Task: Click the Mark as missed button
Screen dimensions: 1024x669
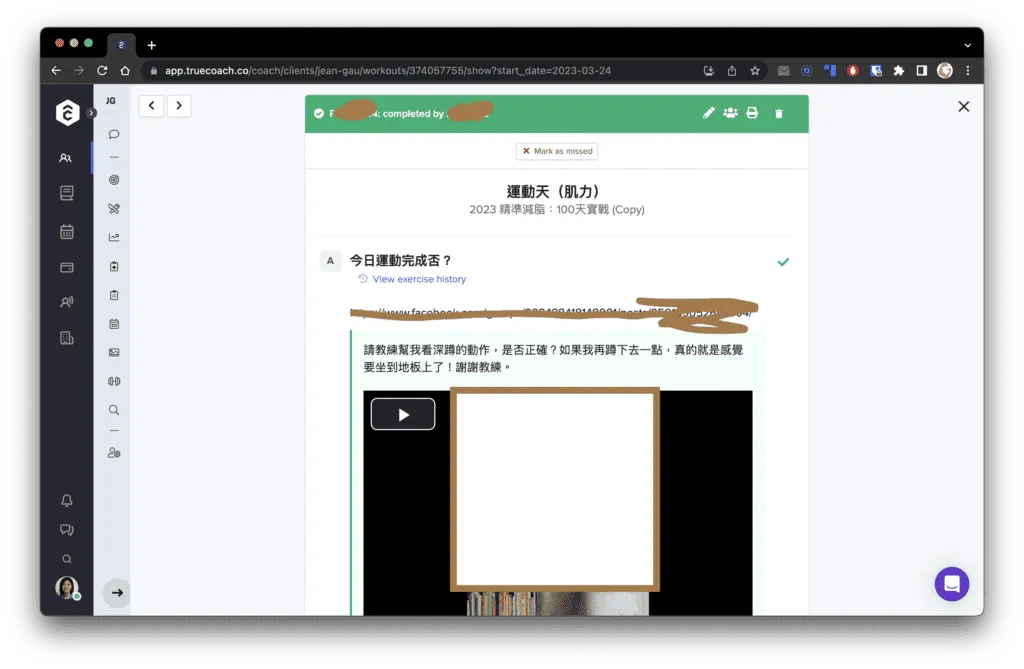Action: [x=557, y=152]
